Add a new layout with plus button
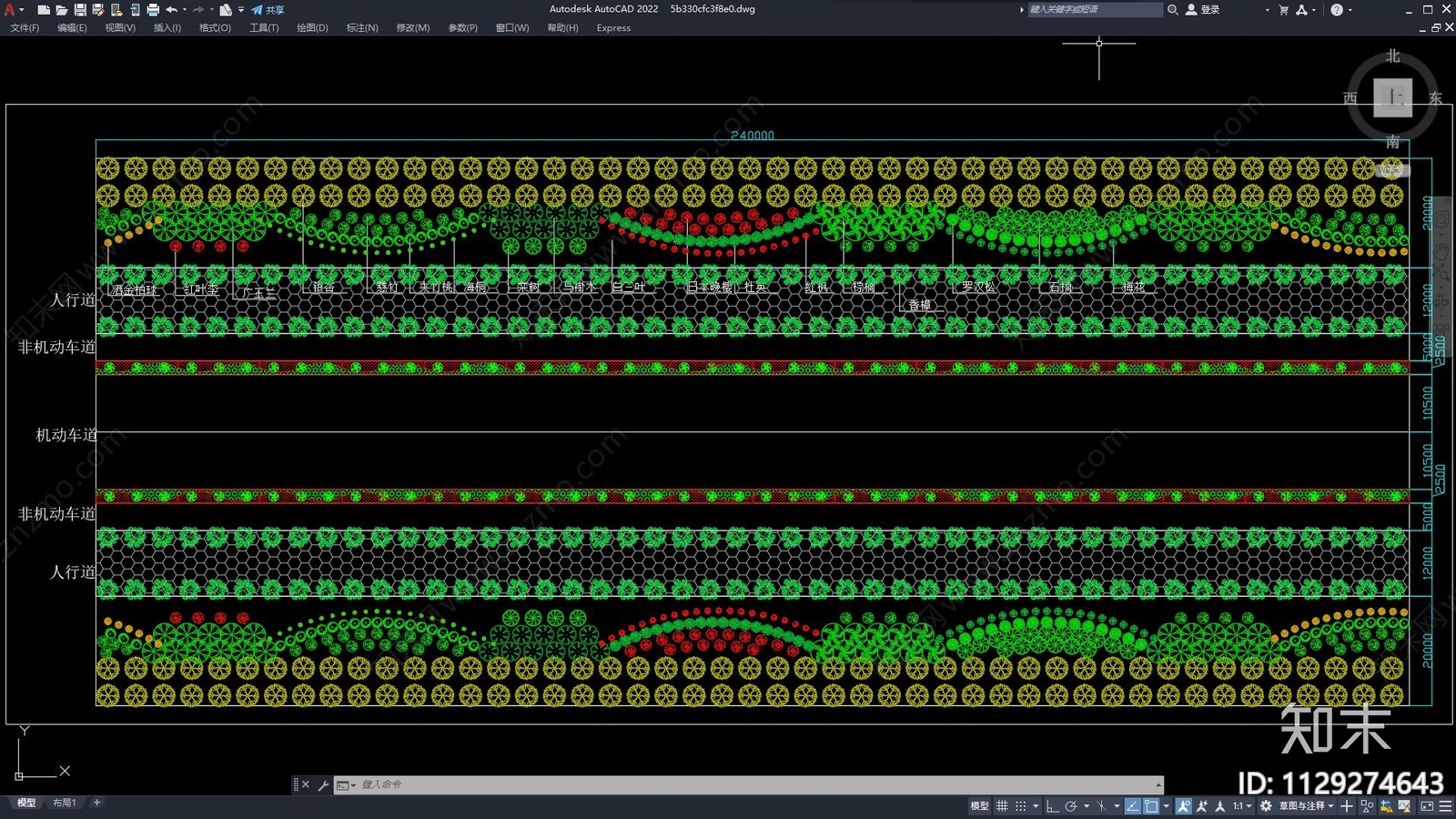The width and height of the screenshot is (1456, 819). point(97,803)
